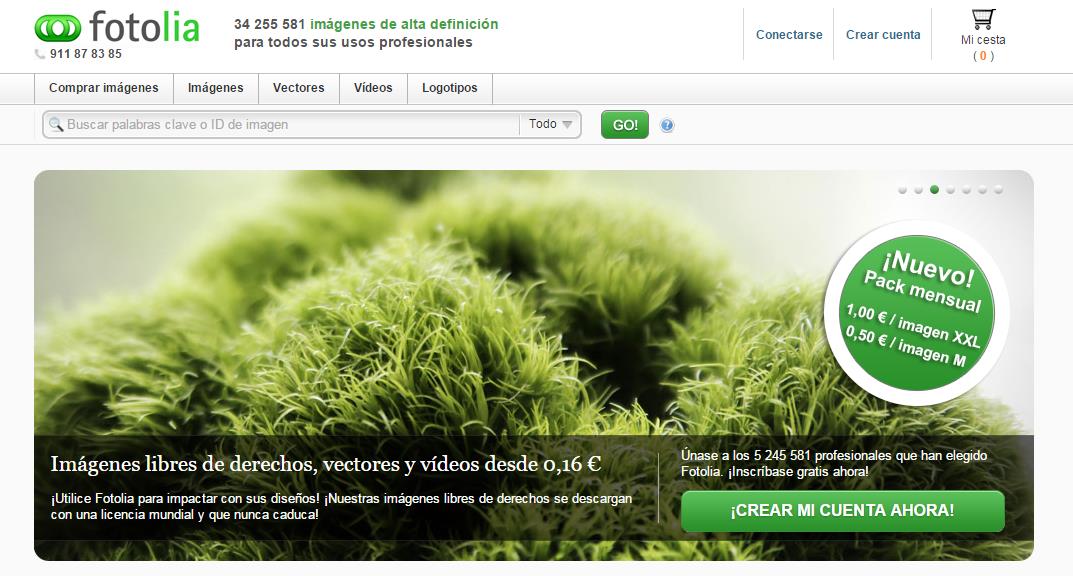Click the Fotolia logo

[117, 27]
